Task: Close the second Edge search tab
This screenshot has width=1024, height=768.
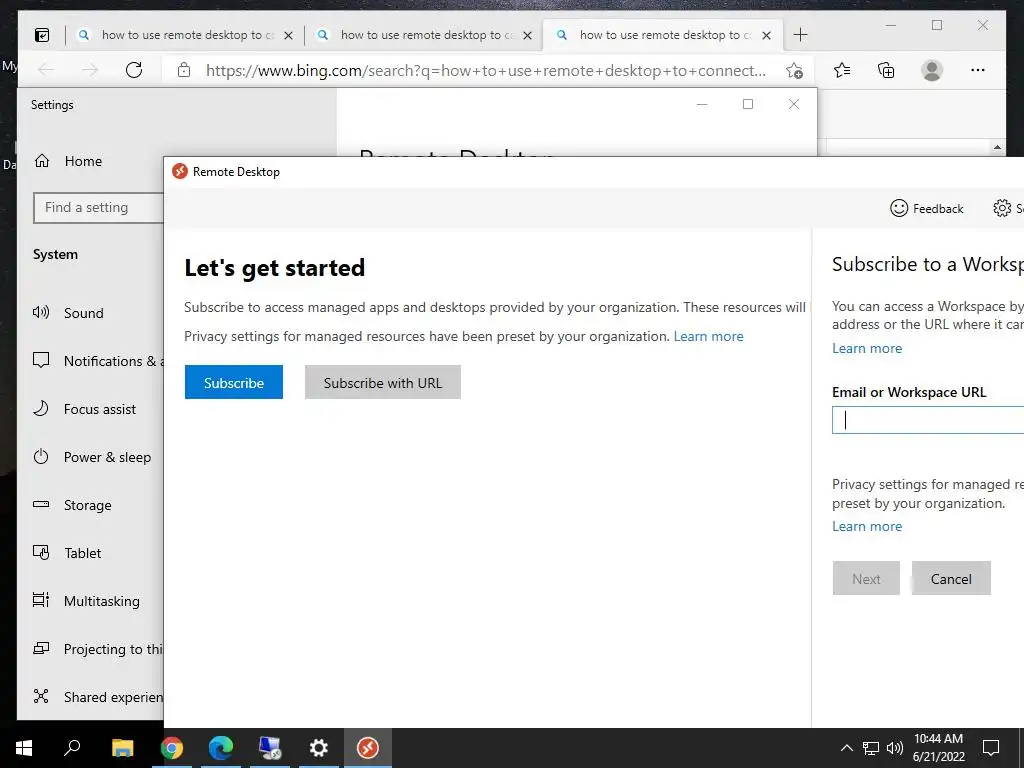Action: pyautogui.click(x=528, y=35)
